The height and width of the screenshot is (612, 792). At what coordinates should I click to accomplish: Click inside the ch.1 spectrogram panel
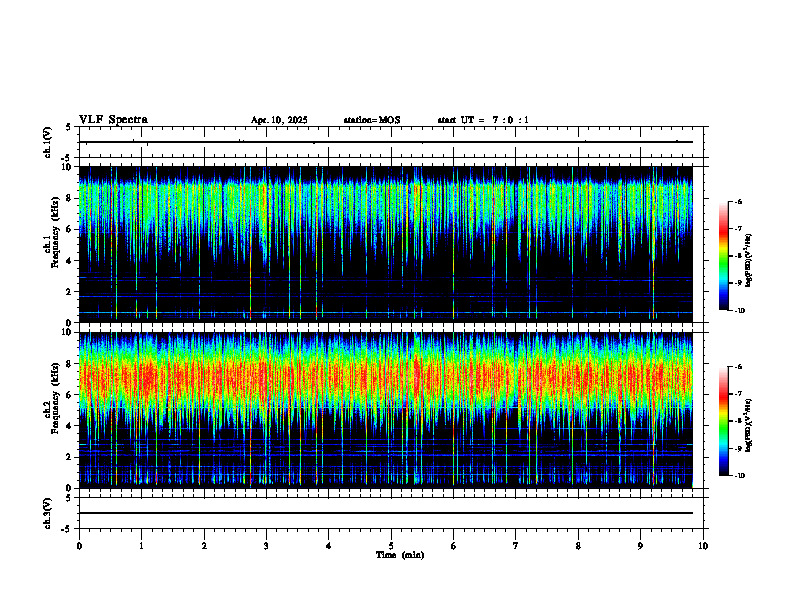click(386, 244)
